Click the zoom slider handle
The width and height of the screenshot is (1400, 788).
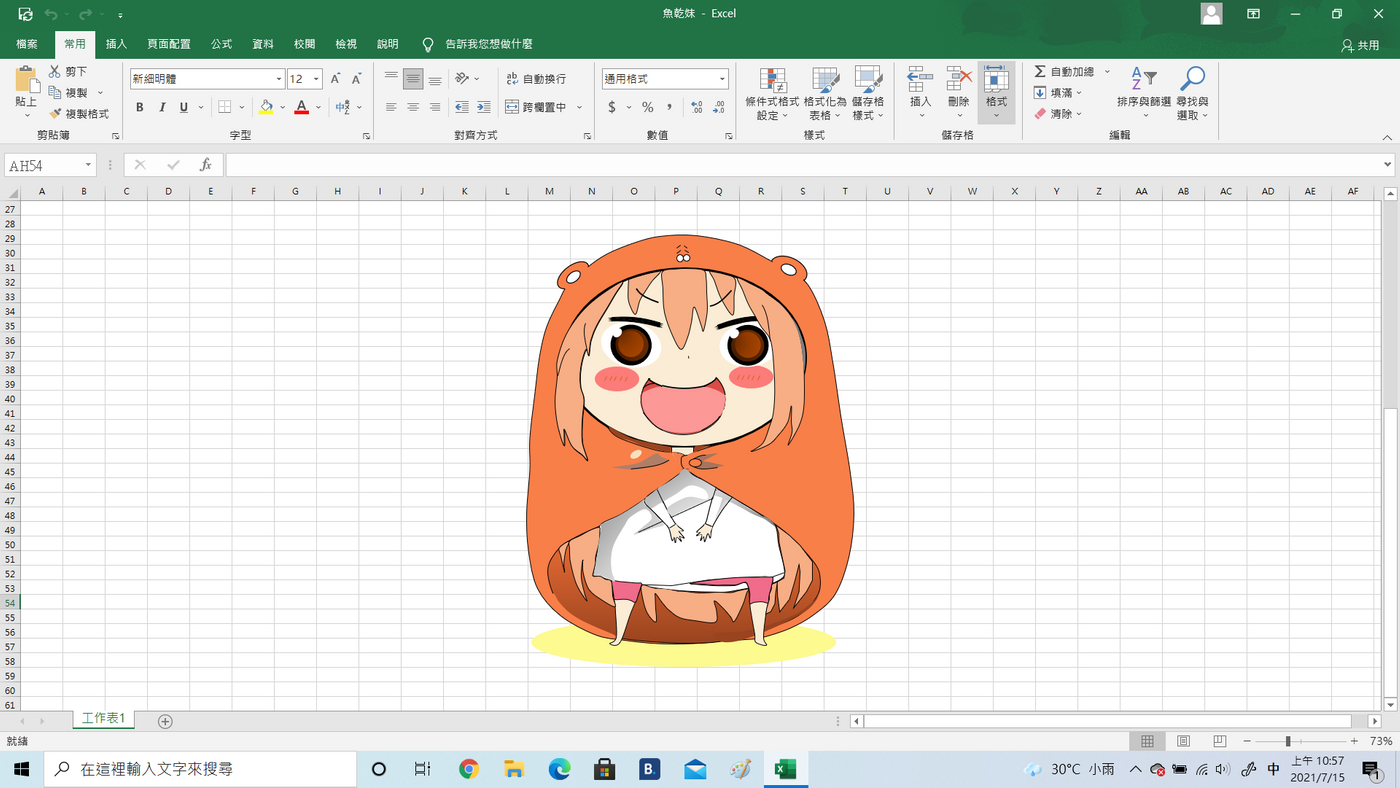(1288, 741)
